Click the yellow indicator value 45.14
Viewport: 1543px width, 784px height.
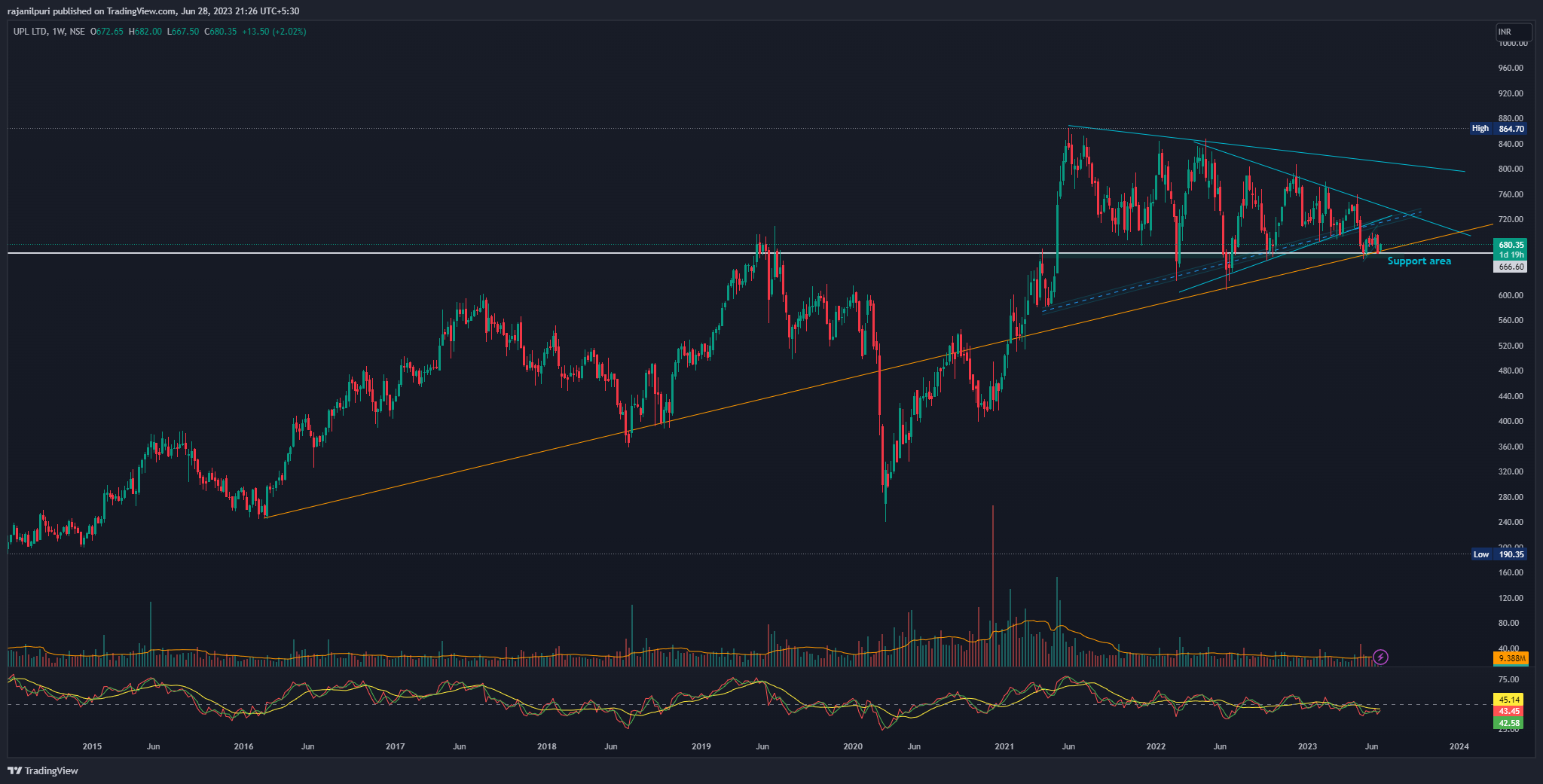[1508, 700]
